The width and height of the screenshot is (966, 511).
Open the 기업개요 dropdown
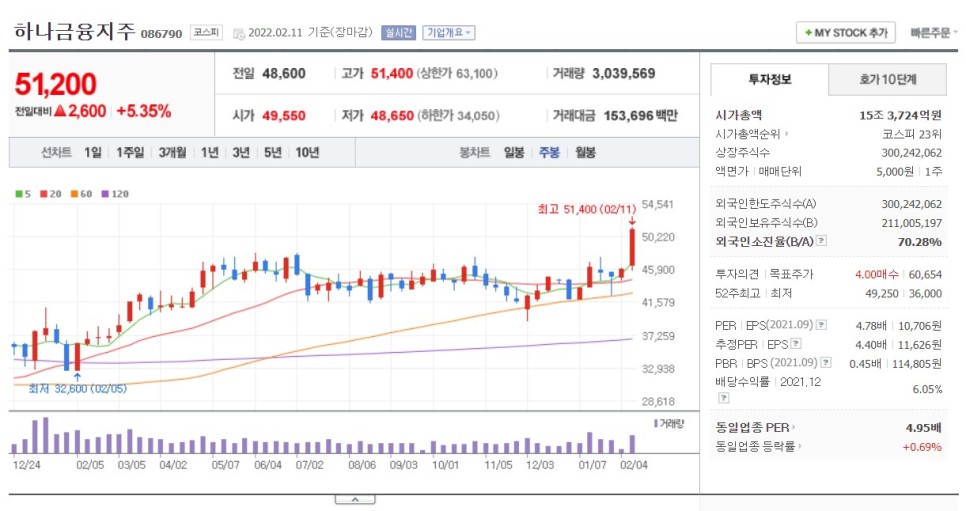[x=448, y=33]
